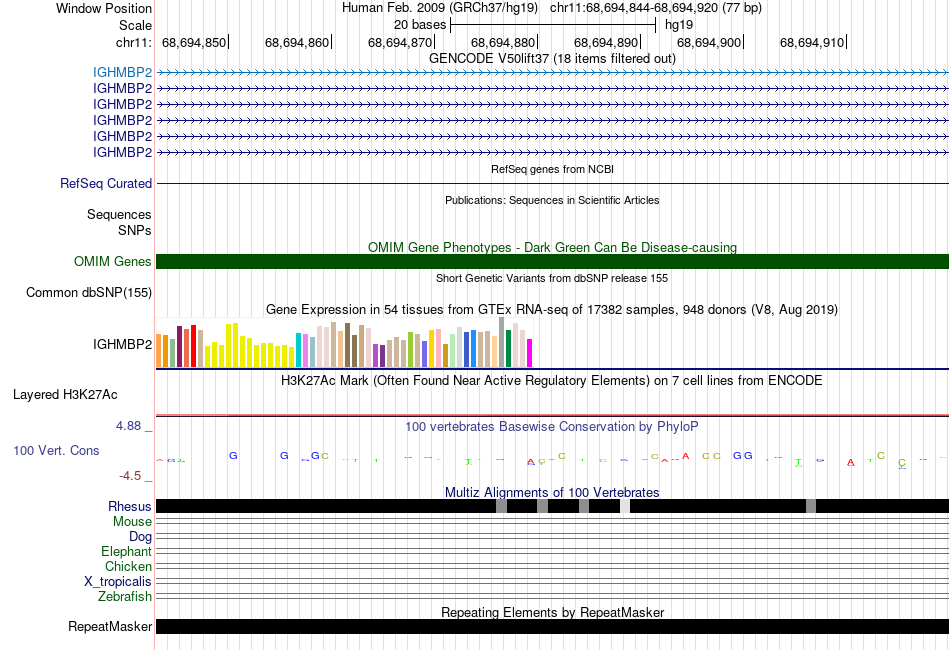Select the Zebrafish alignment label
950x650 pixels.
pyautogui.click(x=125, y=597)
